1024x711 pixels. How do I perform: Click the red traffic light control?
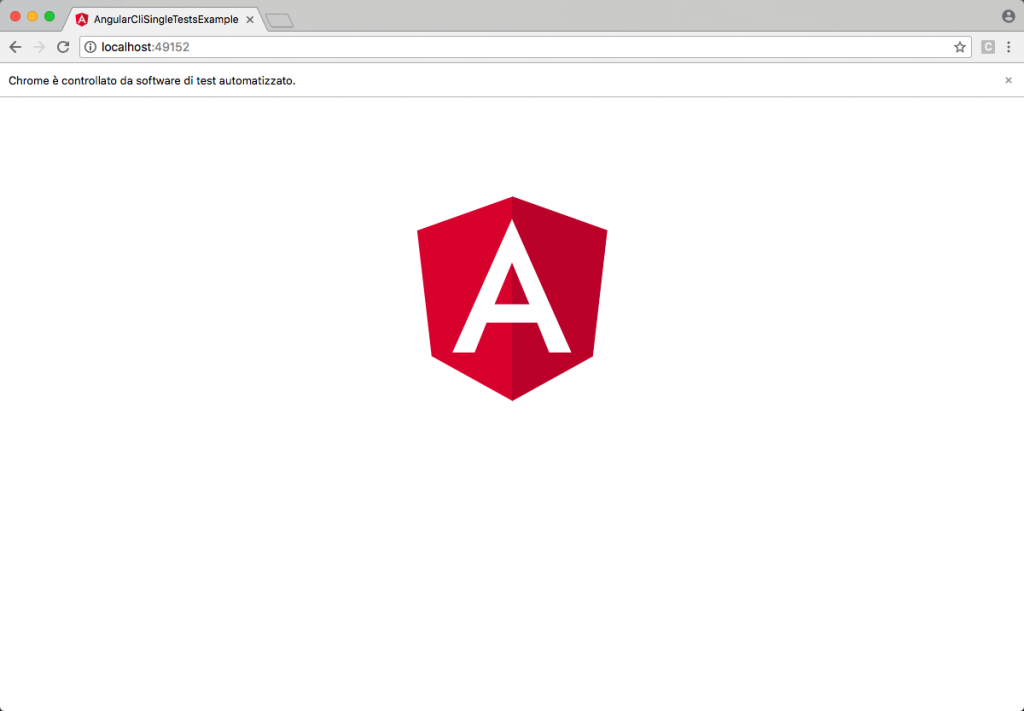(14, 16)
